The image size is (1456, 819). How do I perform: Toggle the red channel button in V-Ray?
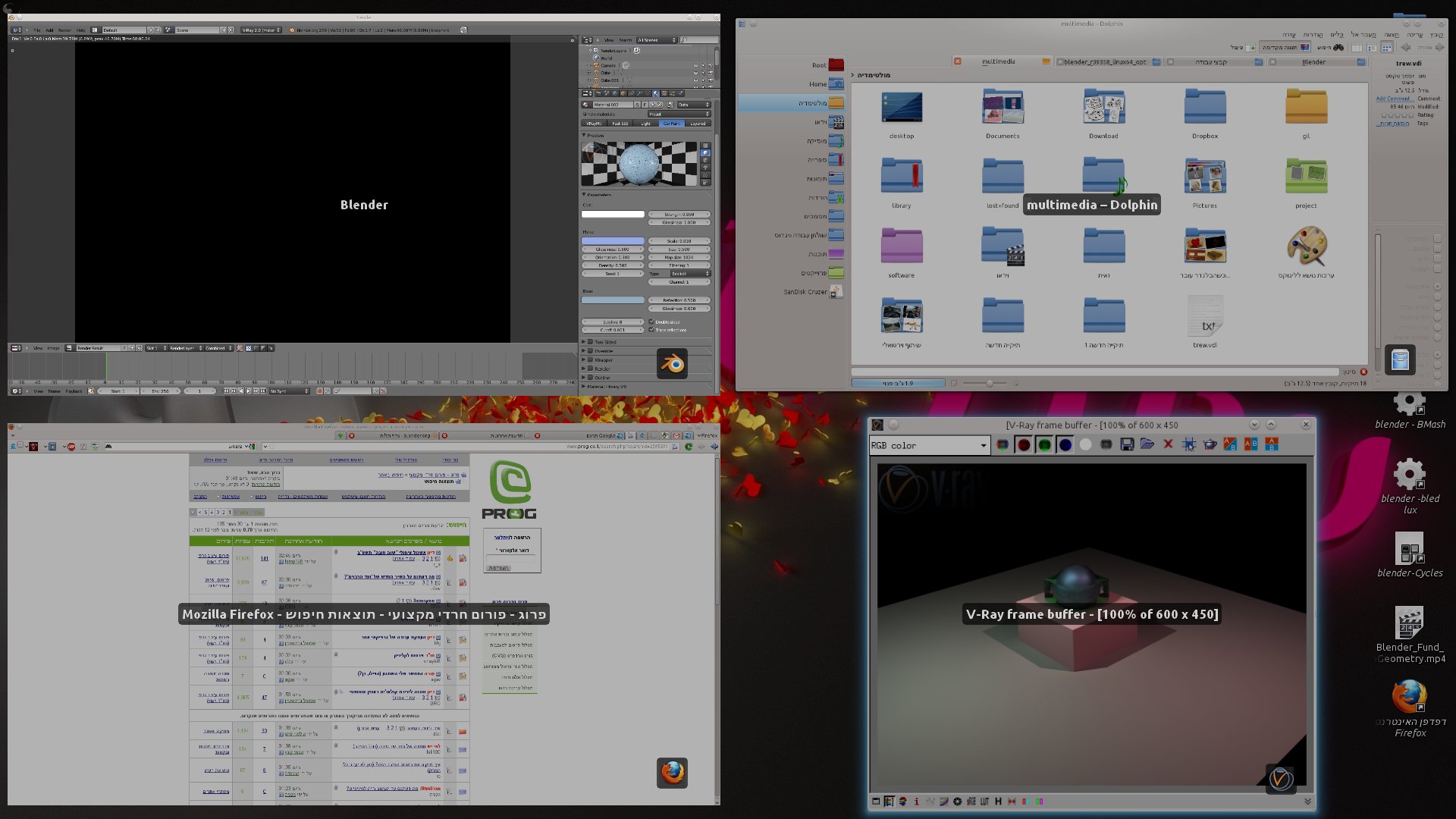[x=1024, y=445]
